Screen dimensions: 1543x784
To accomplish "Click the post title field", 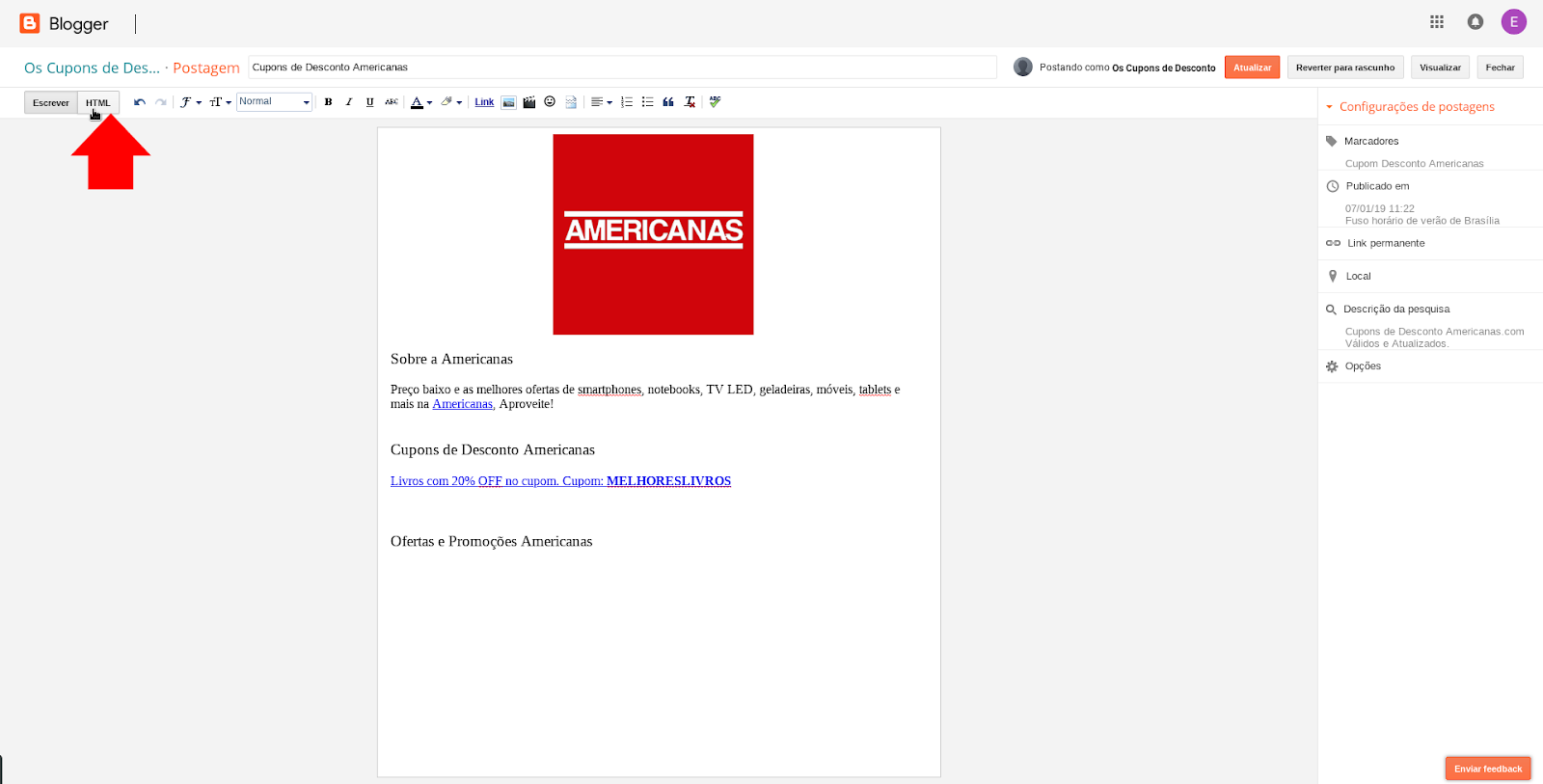I will pos(622,68).
